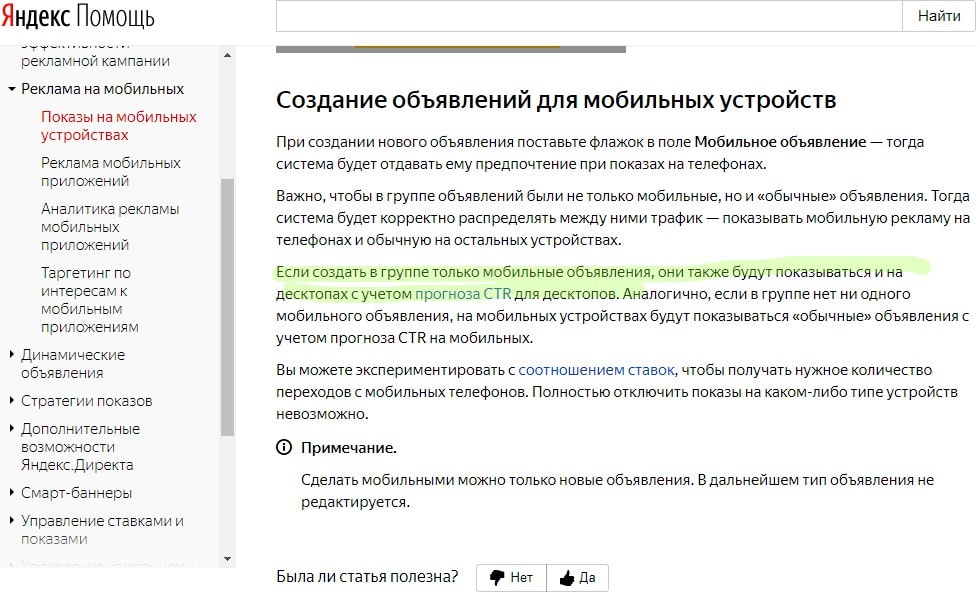
Task: Expand the Стратегии показов section arrow
Action: tap(11, 401)
